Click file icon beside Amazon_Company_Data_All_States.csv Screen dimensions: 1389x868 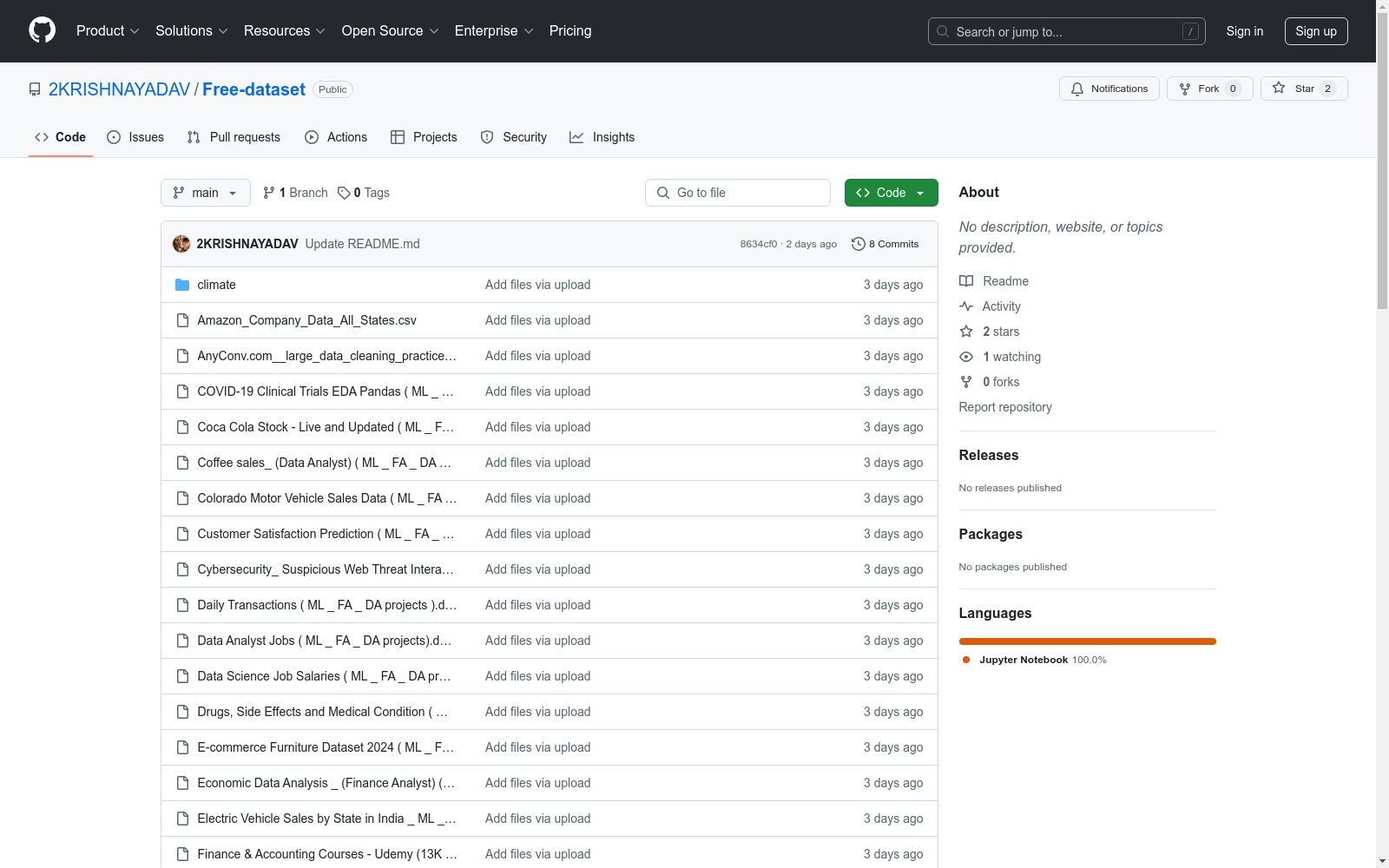[x=182, y=320]
